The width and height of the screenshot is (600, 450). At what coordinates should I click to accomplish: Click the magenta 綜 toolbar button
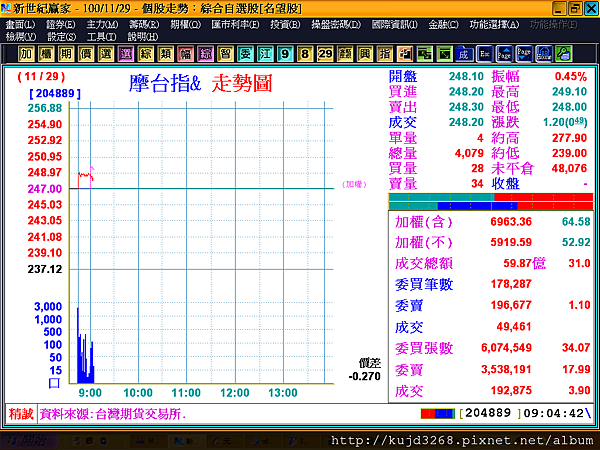coord(205,54)
